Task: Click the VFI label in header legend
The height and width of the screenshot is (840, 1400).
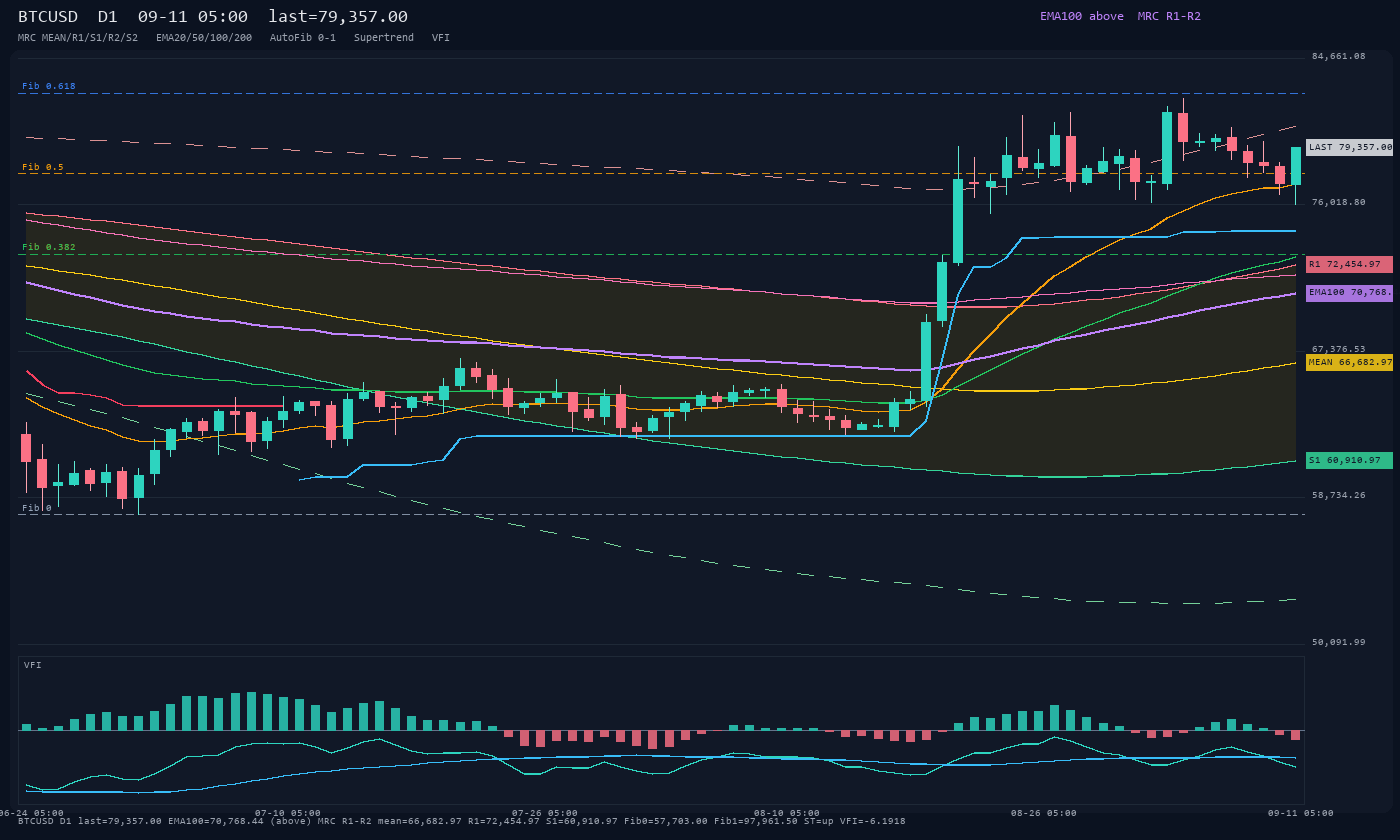Action: click(441, 38)
